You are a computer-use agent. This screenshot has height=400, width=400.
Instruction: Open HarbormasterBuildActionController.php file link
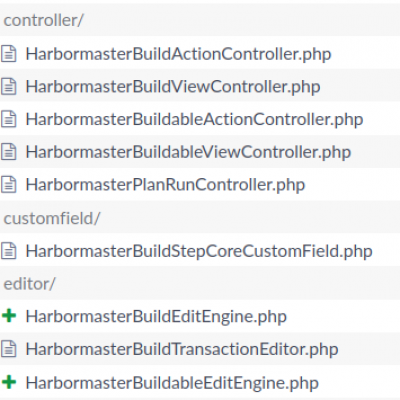[178, 54]
